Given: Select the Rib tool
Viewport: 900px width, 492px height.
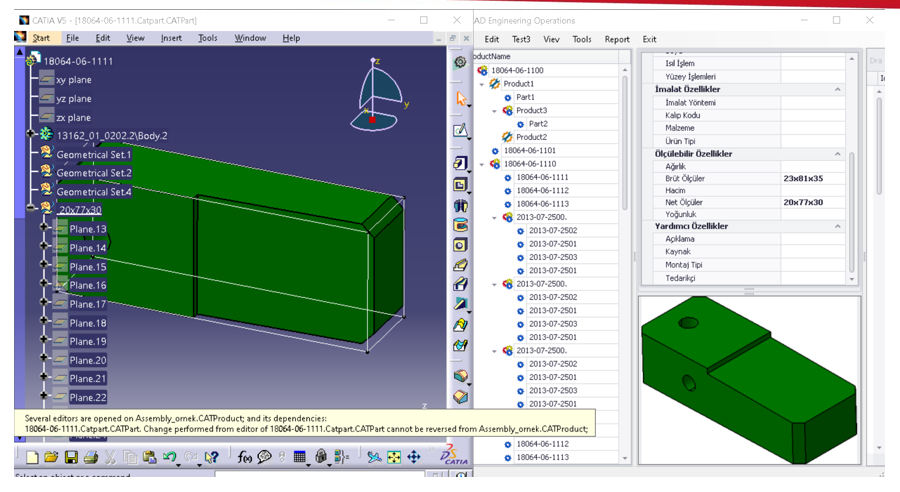Looking at the screenshot, I should click(x=460, y=265).
